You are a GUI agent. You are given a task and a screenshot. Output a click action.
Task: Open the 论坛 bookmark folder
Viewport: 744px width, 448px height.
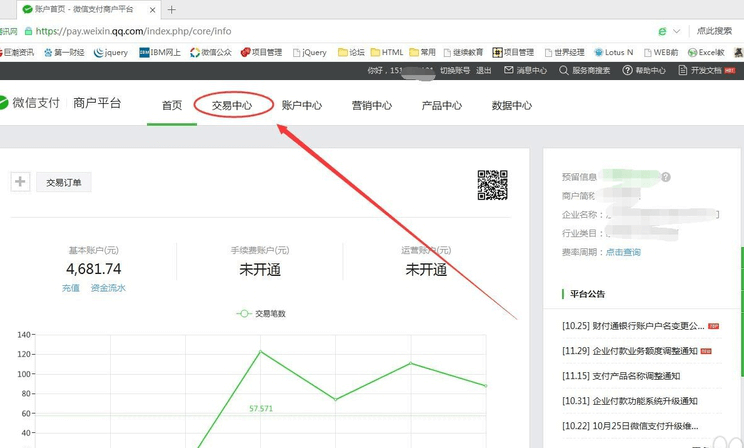(351, 52)
